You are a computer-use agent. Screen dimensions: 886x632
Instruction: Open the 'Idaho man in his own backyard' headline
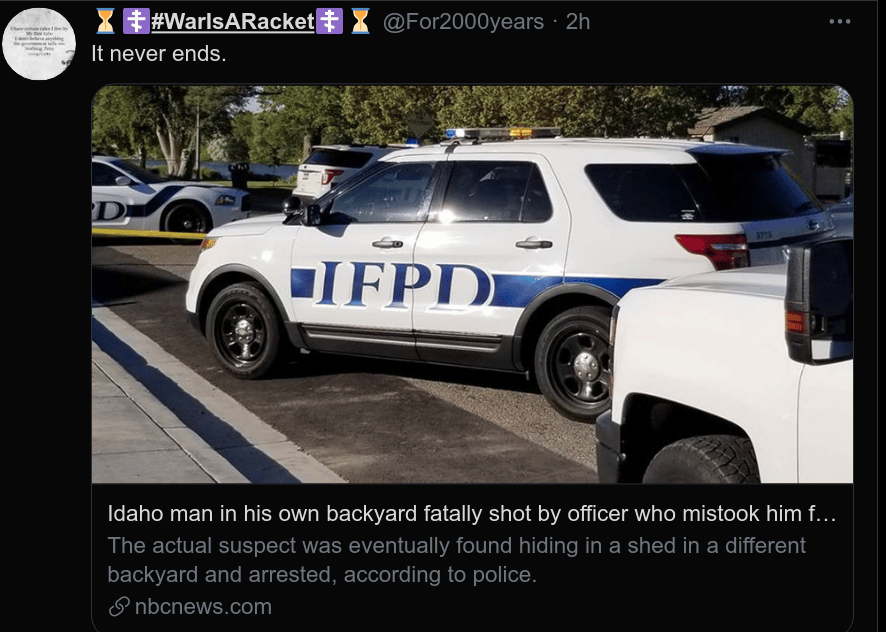pyautogui.click(x=471, y=514)
